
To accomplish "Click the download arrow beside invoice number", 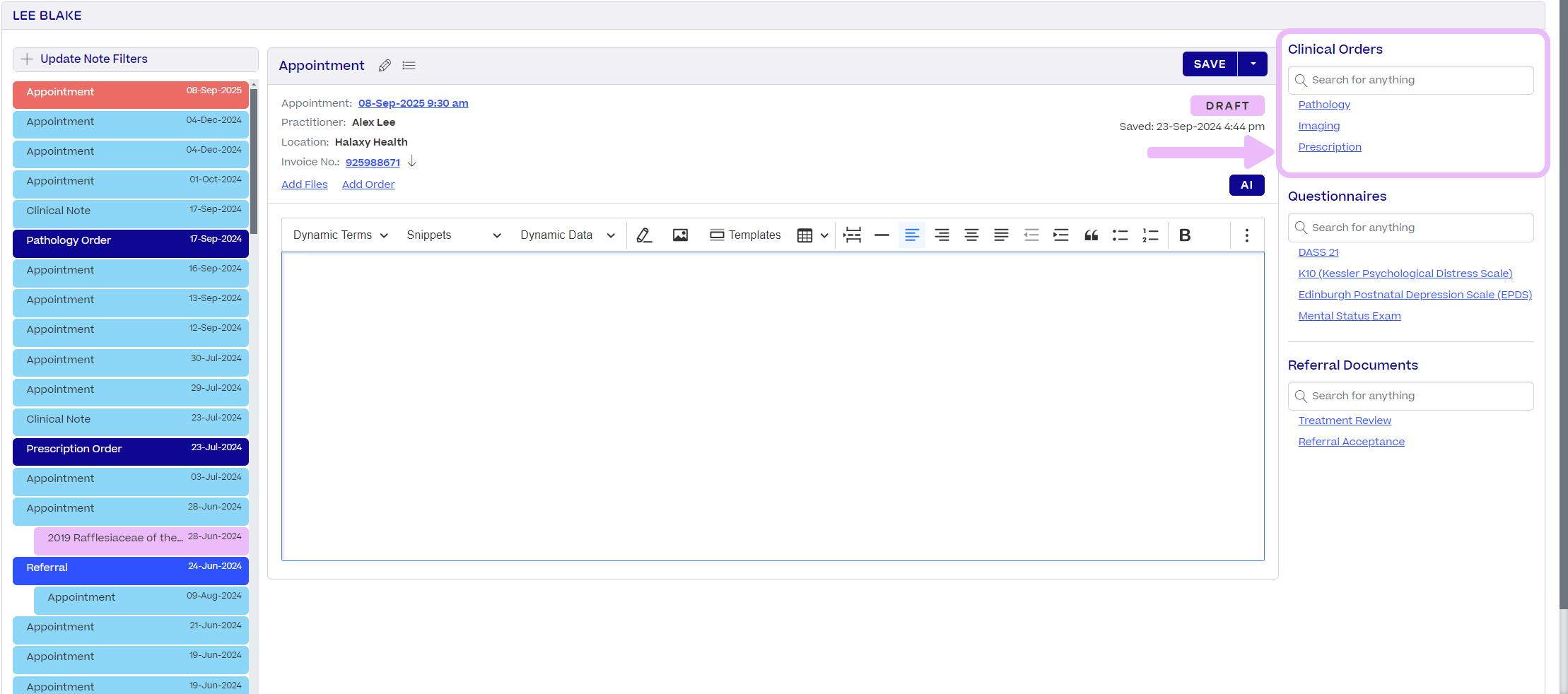I will 411,162.
